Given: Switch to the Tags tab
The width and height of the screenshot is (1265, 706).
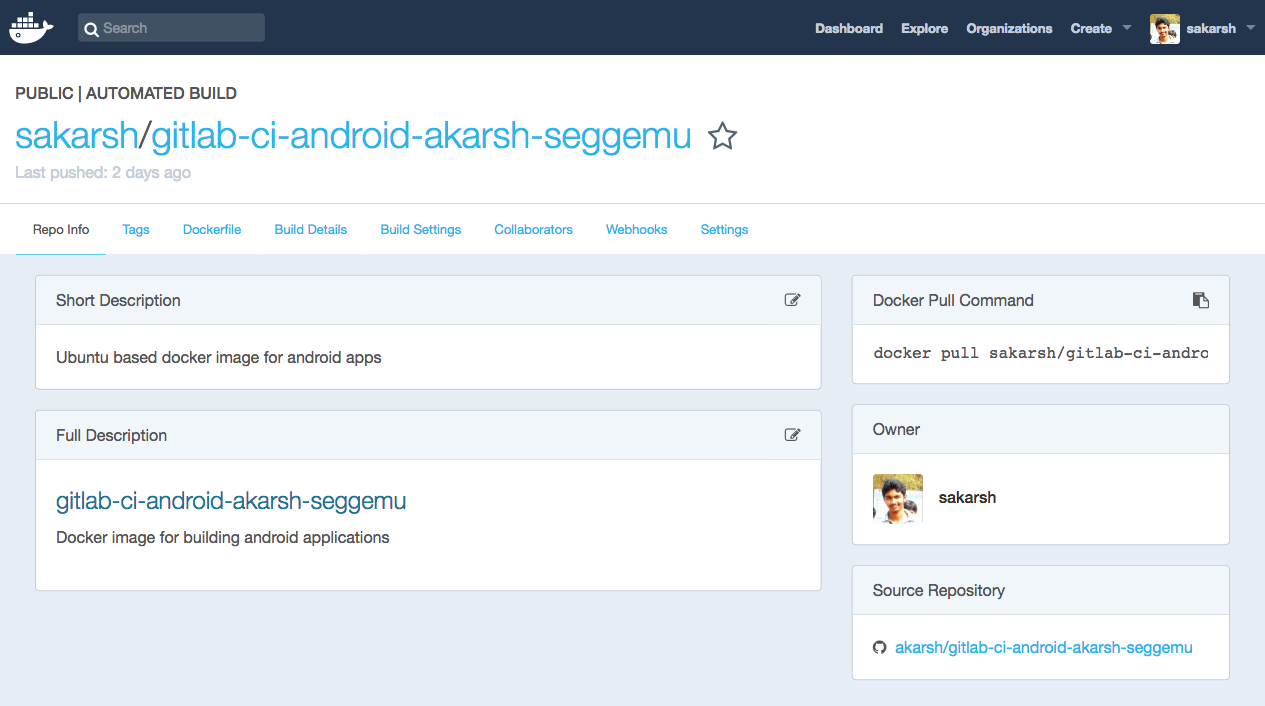Looking at the screenshot, I should [x=136, y=230].
